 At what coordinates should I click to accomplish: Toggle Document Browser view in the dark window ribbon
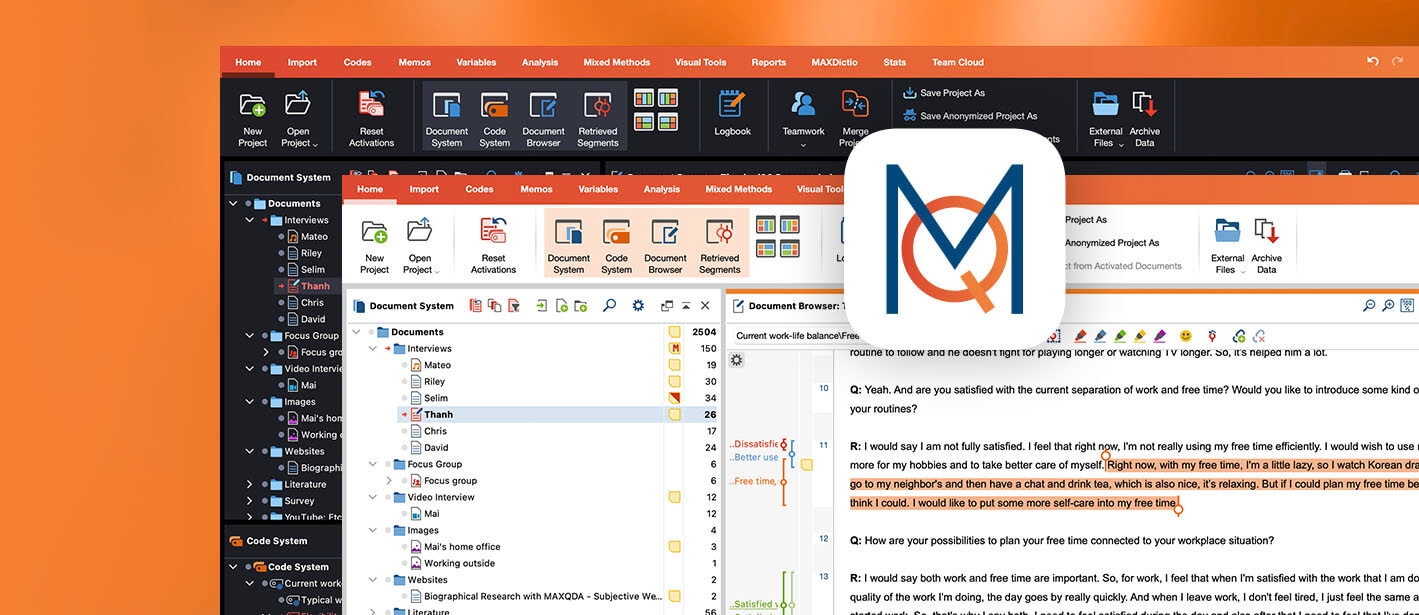(543, 118)
